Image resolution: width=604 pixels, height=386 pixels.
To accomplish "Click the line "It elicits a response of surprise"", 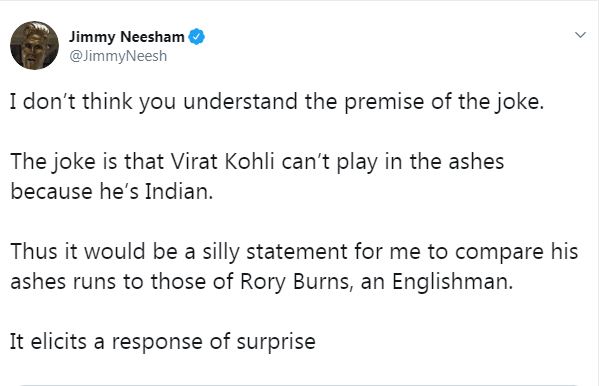I will pos(163,342).
